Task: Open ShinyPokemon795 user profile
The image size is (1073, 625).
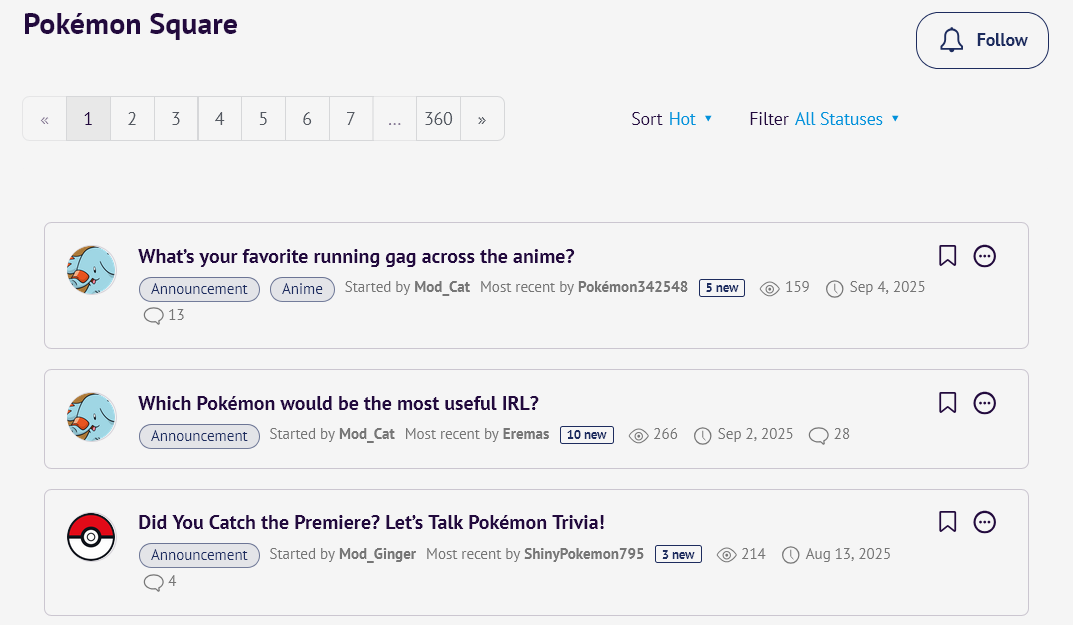Action: click(x=584, y=554)
